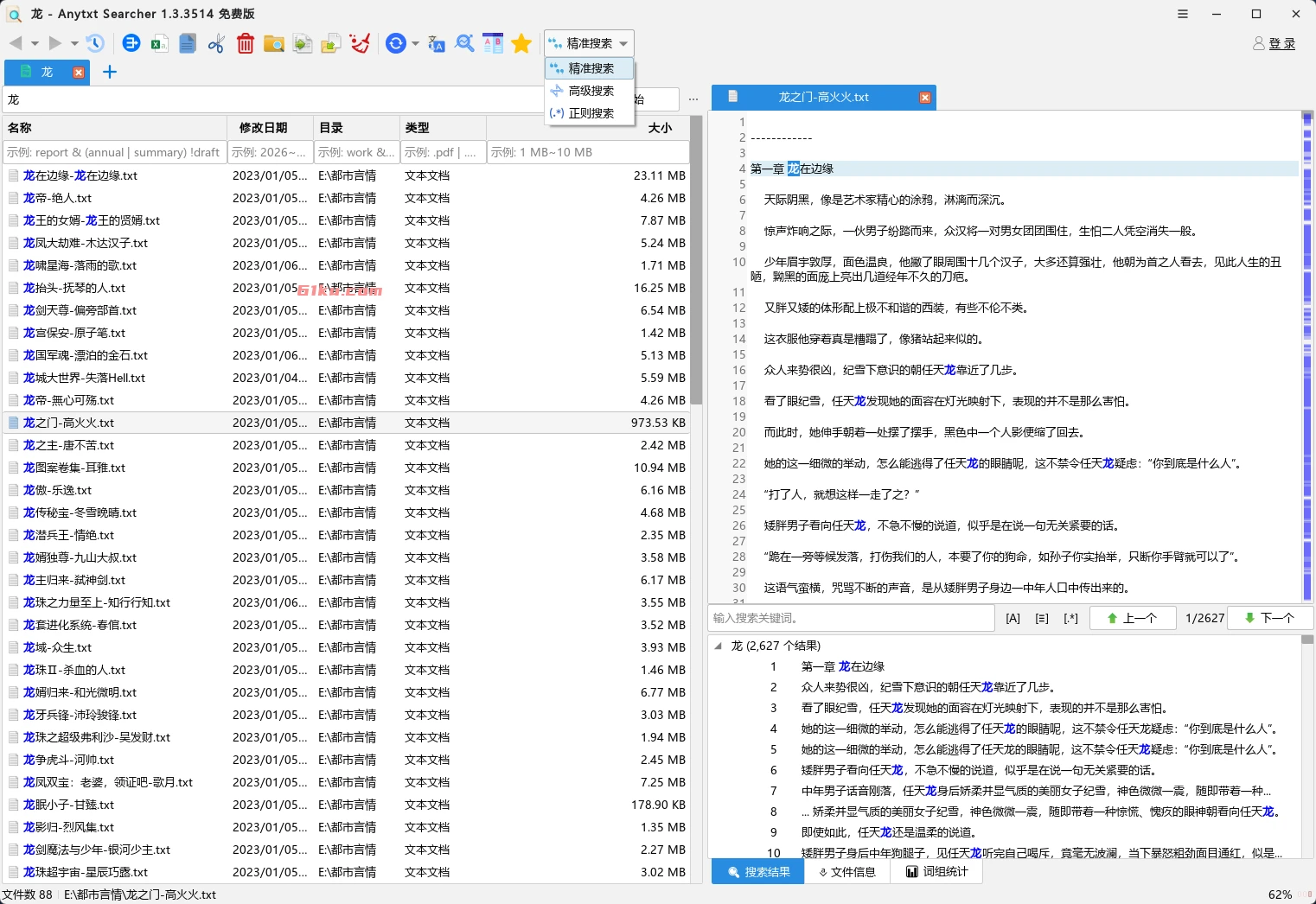Open back-arrow history dropdown

point(35,43)
